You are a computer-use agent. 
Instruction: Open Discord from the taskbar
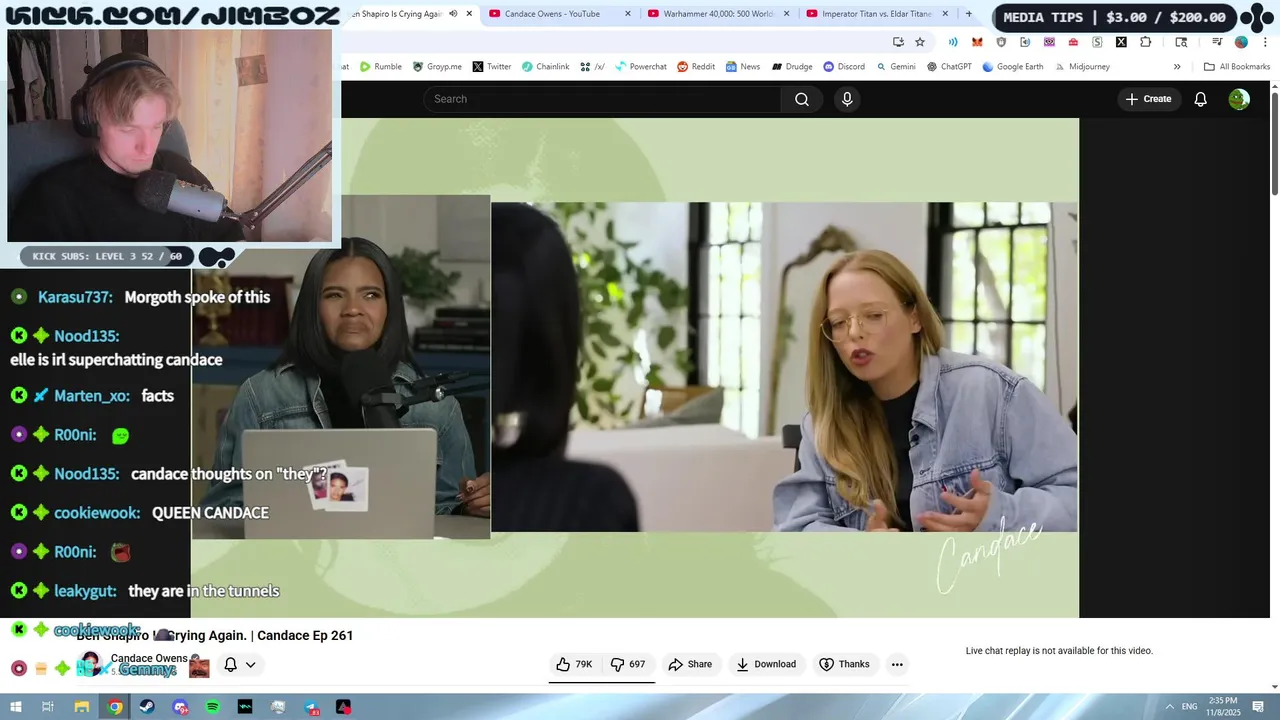[180, 707]
